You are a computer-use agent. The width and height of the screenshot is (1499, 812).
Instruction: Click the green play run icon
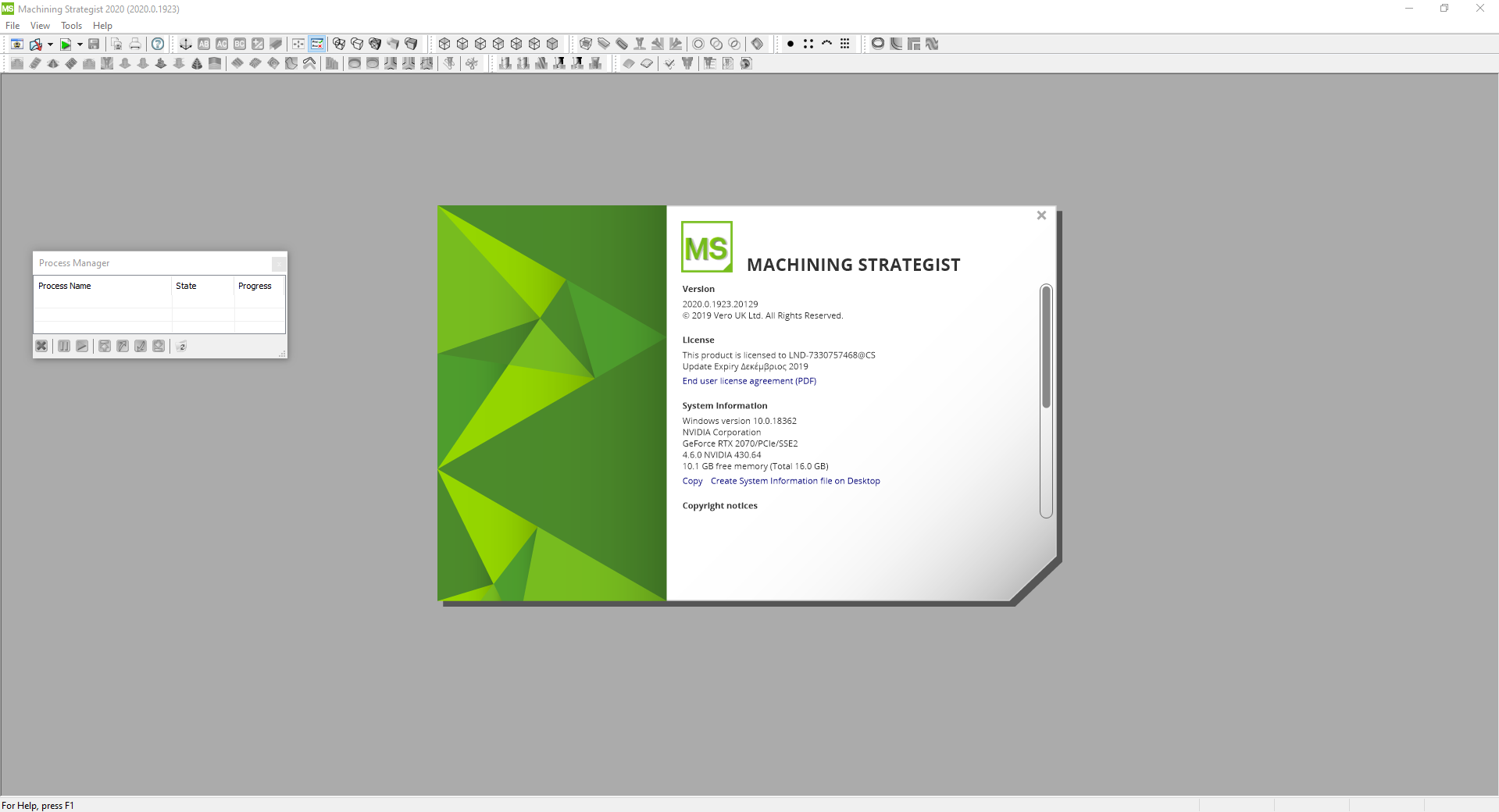click(66, 45)
